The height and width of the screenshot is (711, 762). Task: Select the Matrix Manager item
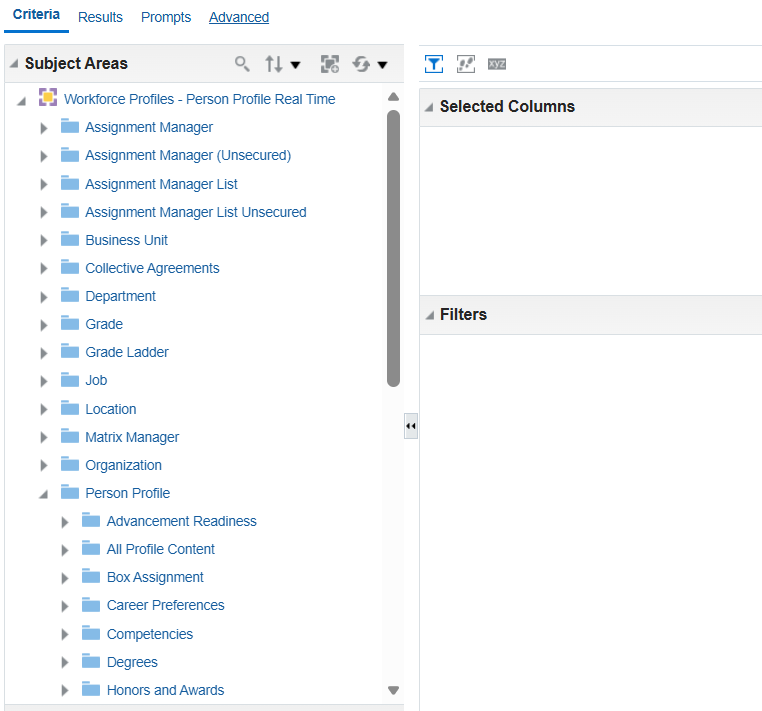[132, 437]
